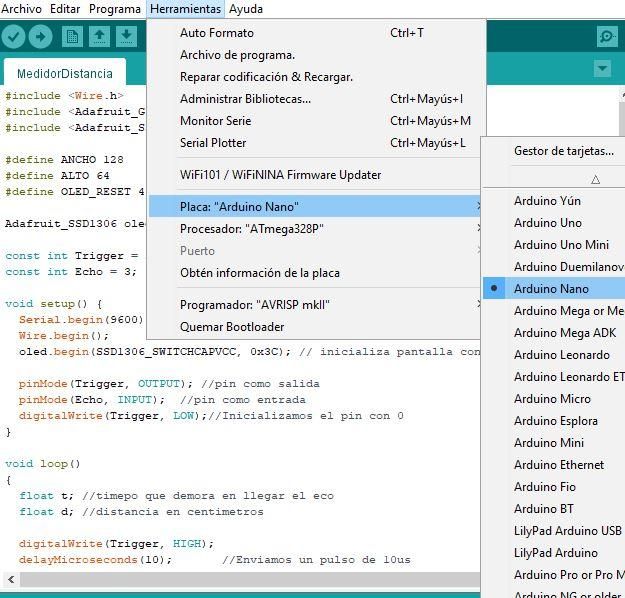Select the checked Arduino Nano board
This screenshot has width=625, height=598.
pyautogui.click(x=554, y=289)
